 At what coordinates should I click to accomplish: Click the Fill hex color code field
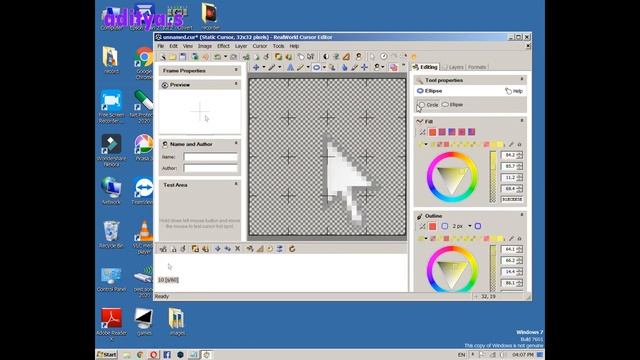tap(511, 200)
